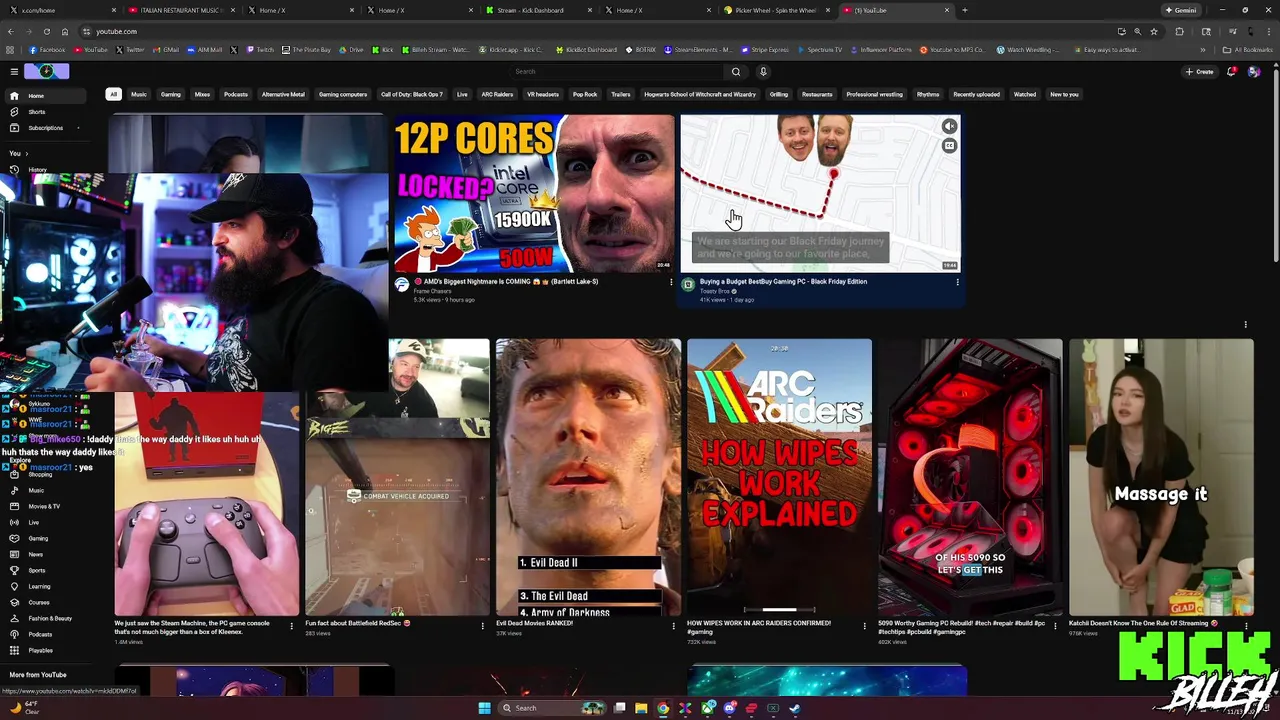Toggle captions on the BestBuy video preview
The image size is (1280, 720).
pyautogui.click(x=949, y=146)
